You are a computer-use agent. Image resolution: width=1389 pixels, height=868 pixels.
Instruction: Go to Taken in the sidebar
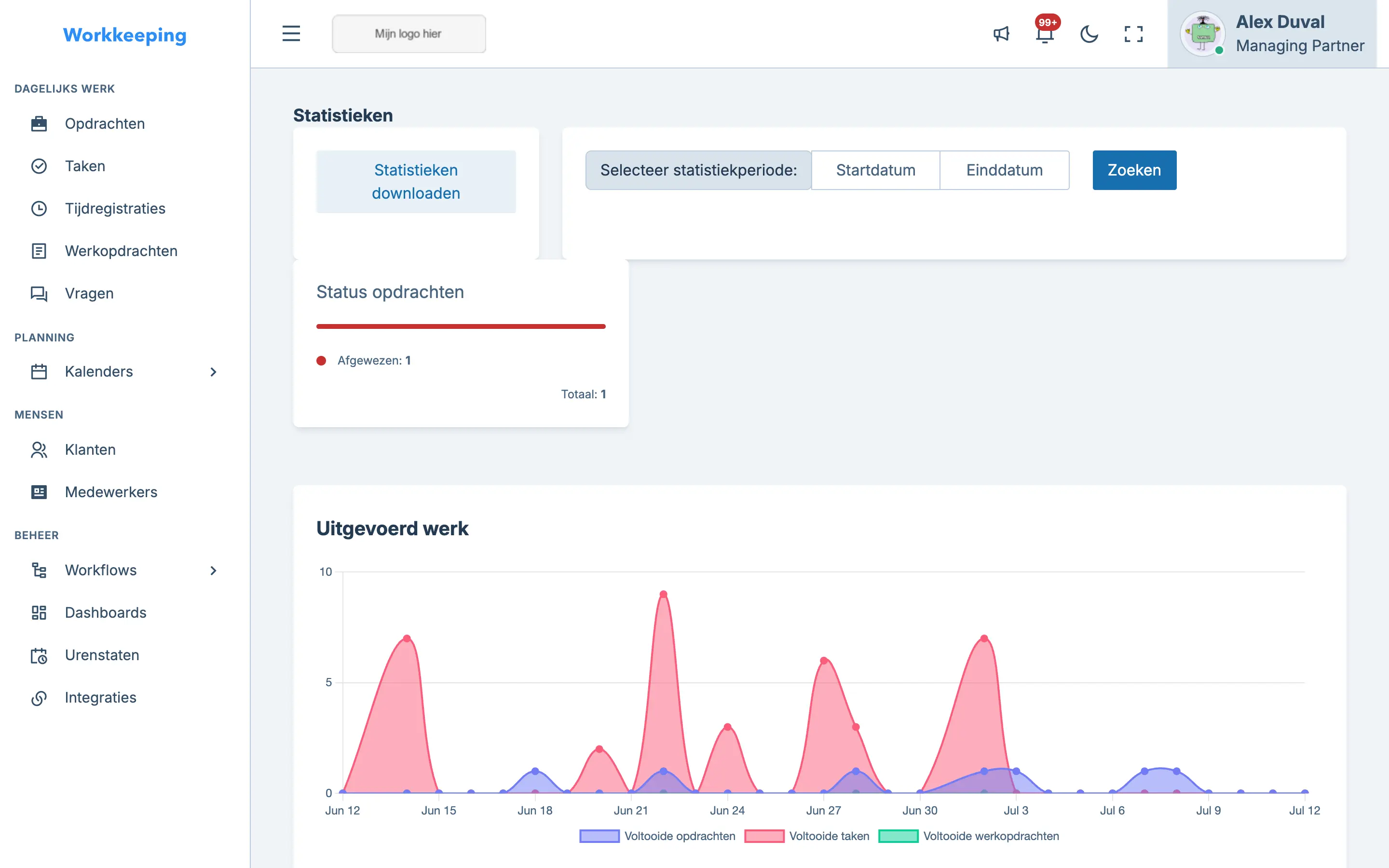pos(85,166)
